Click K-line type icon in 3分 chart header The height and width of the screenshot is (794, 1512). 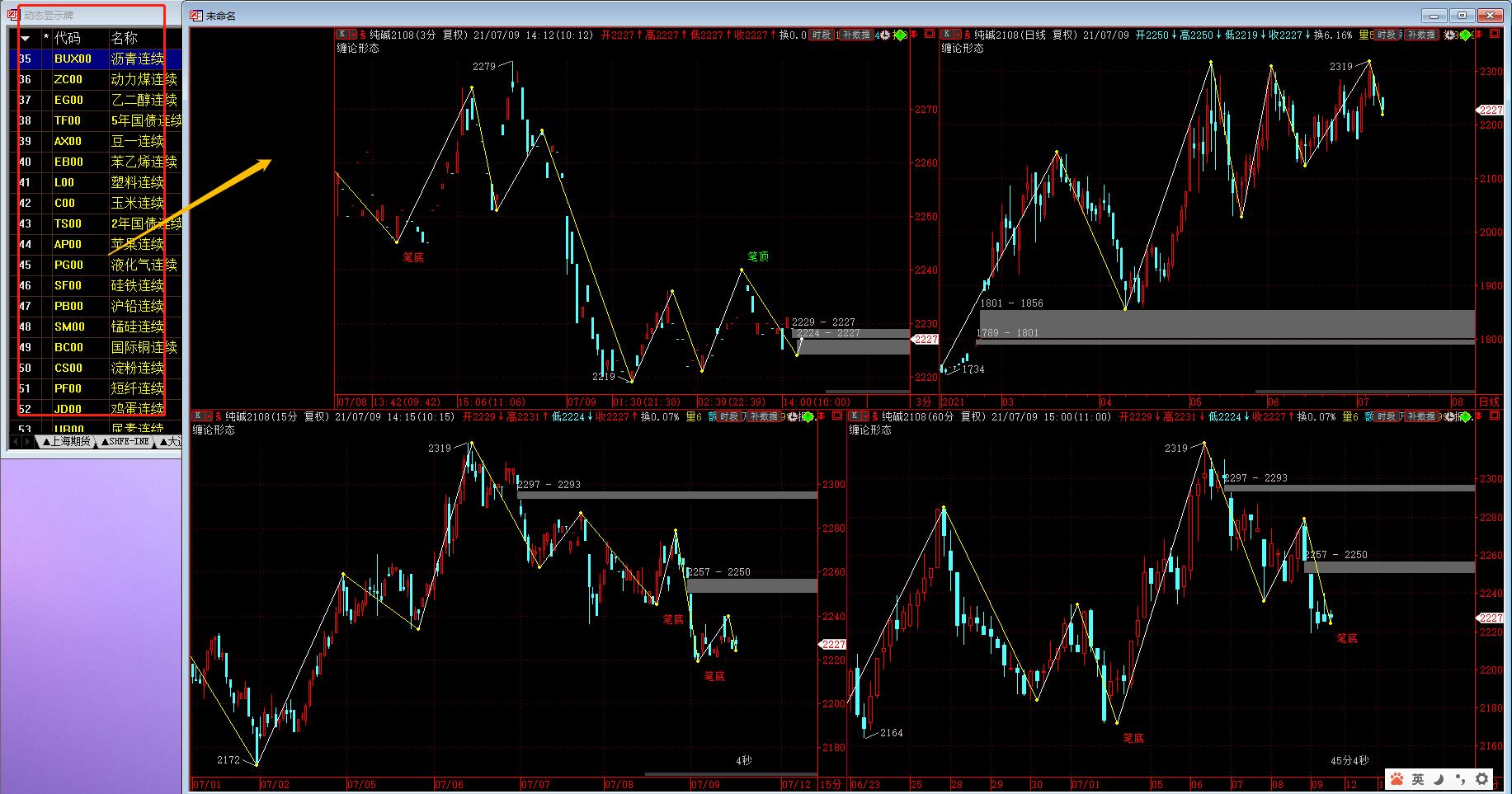coord(341,35)
